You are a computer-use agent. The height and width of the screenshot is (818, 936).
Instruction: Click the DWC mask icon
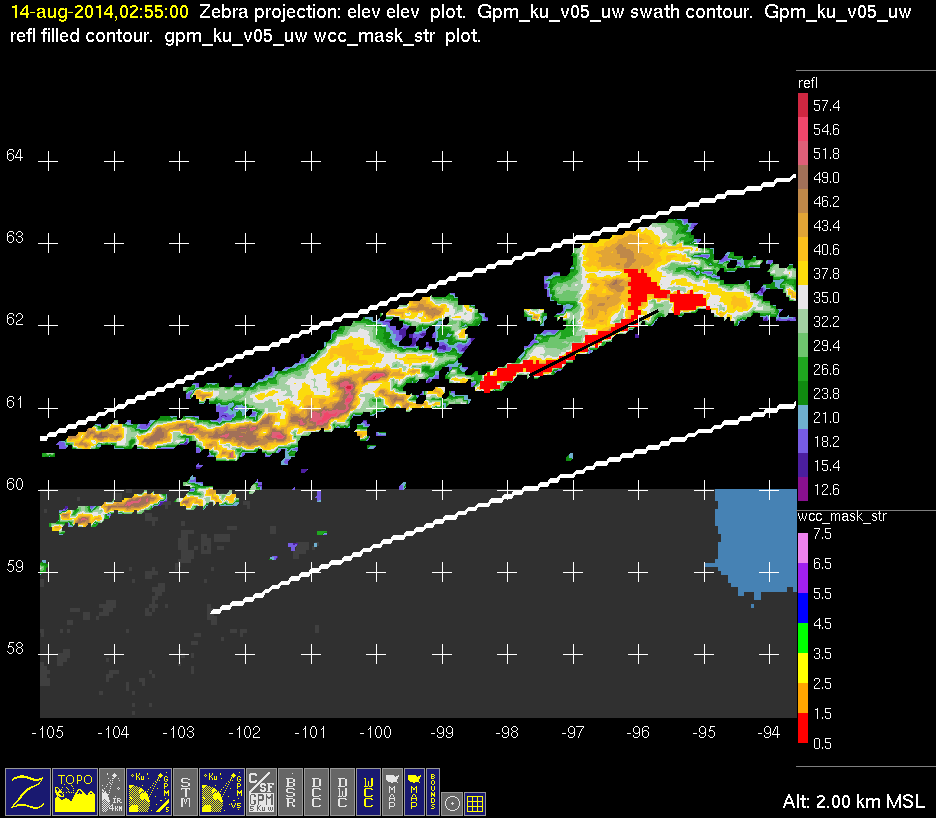(342, 791)
